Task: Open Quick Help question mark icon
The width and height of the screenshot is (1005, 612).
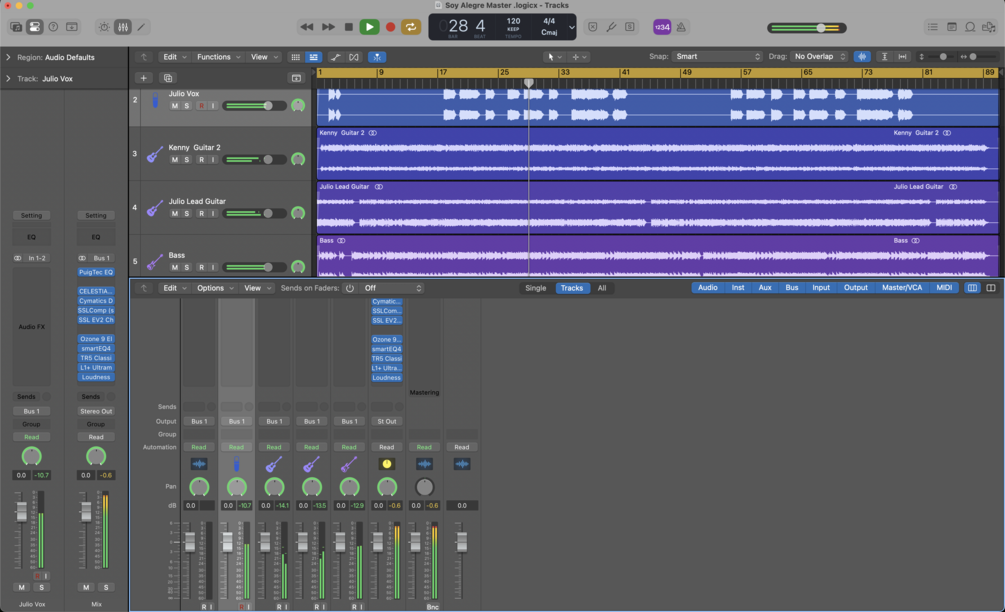Action: pyautogui.click(x=53, y=27)
